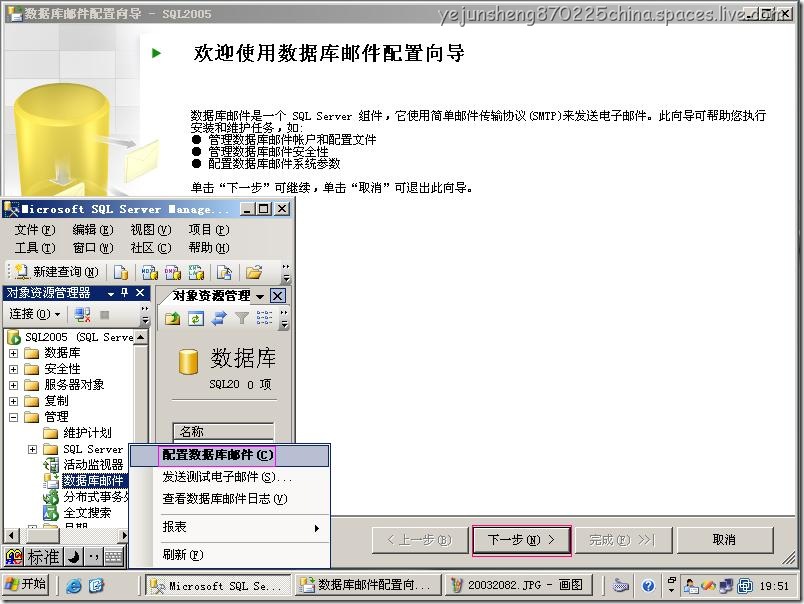The image size is (804, 604).
Task: Expand the 复制 folder node
Action: click(x=13, y=401)
